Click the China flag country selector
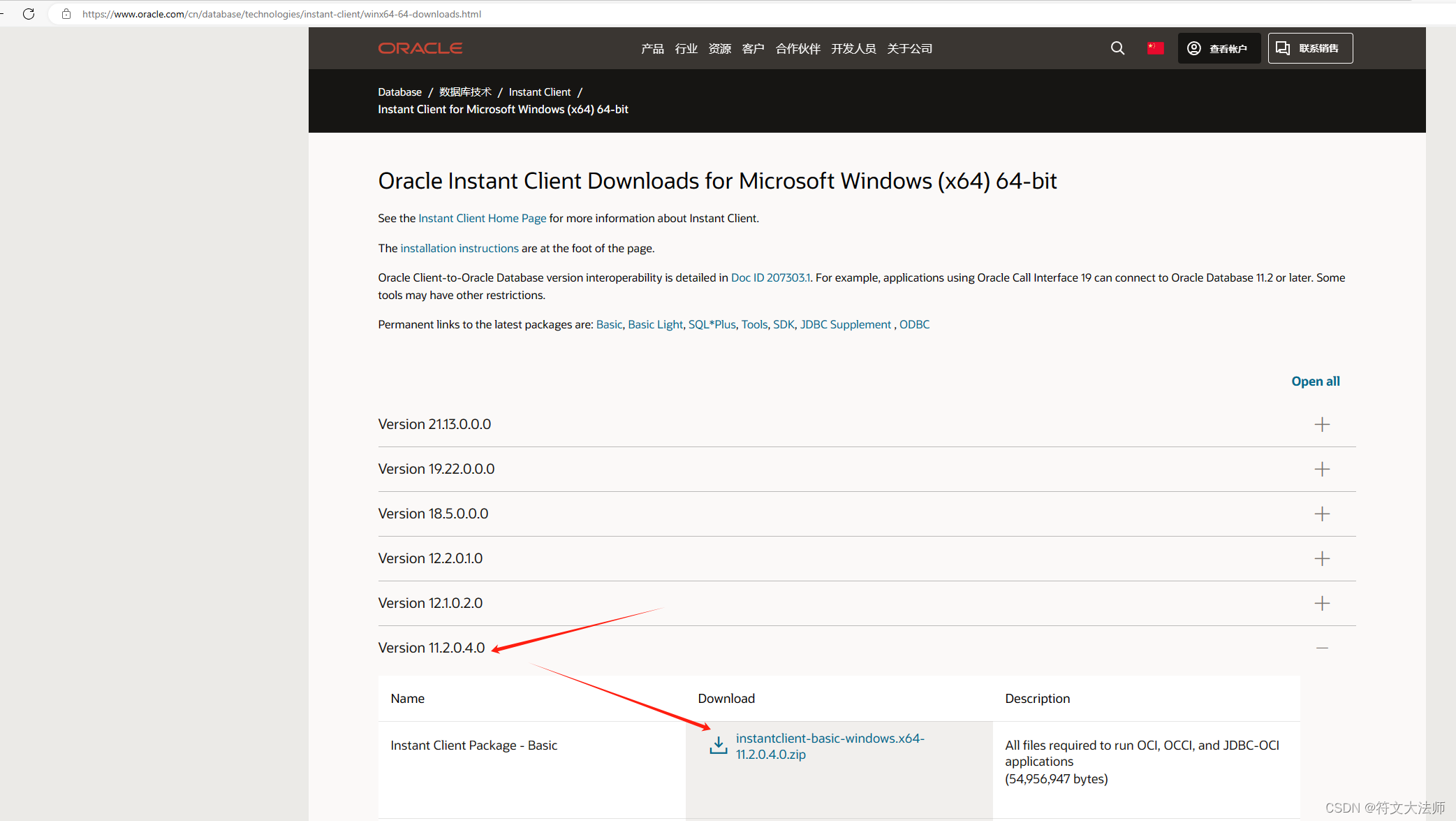The width and height of the screenshot is (1456, 821). click(x=1156, y=48)
